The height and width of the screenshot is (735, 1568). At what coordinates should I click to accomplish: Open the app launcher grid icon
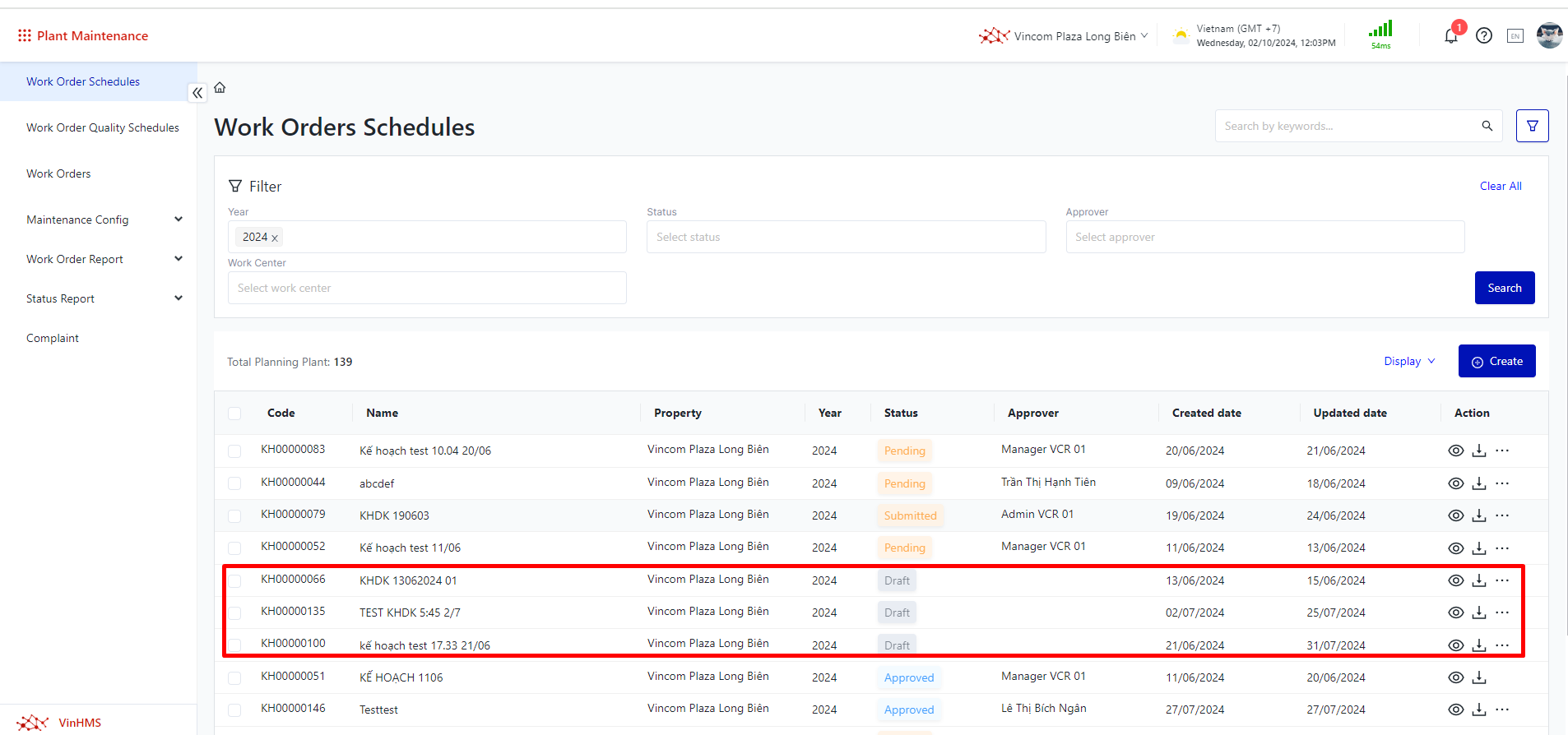(x=25, y=35)
